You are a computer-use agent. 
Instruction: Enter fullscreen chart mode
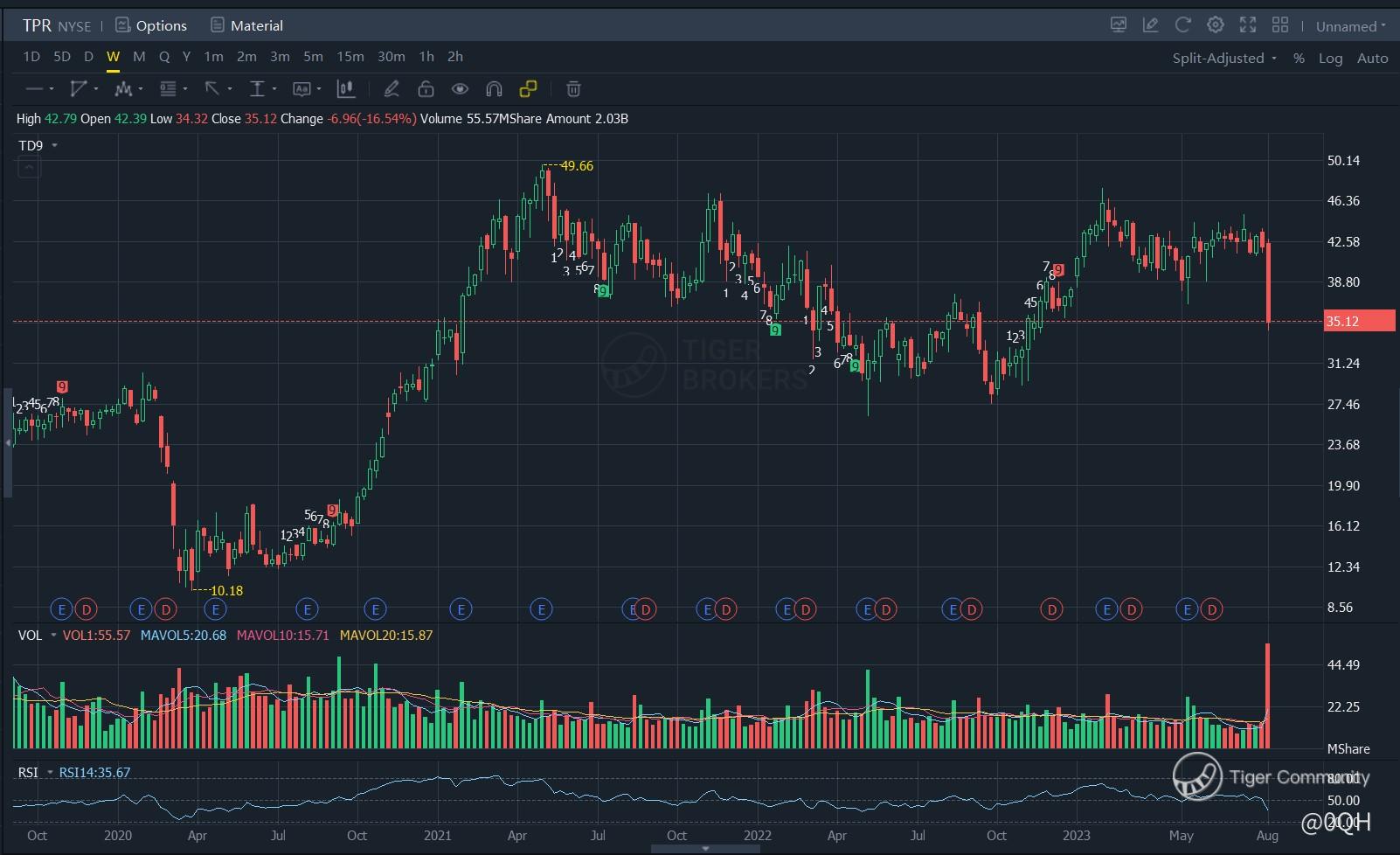coord(1248,25)
